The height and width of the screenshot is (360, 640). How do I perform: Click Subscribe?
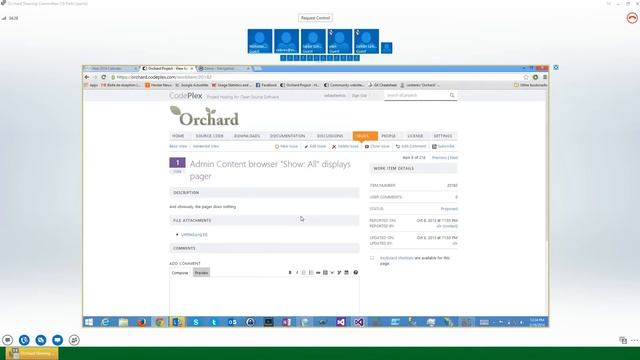click(x=443, y=146)
